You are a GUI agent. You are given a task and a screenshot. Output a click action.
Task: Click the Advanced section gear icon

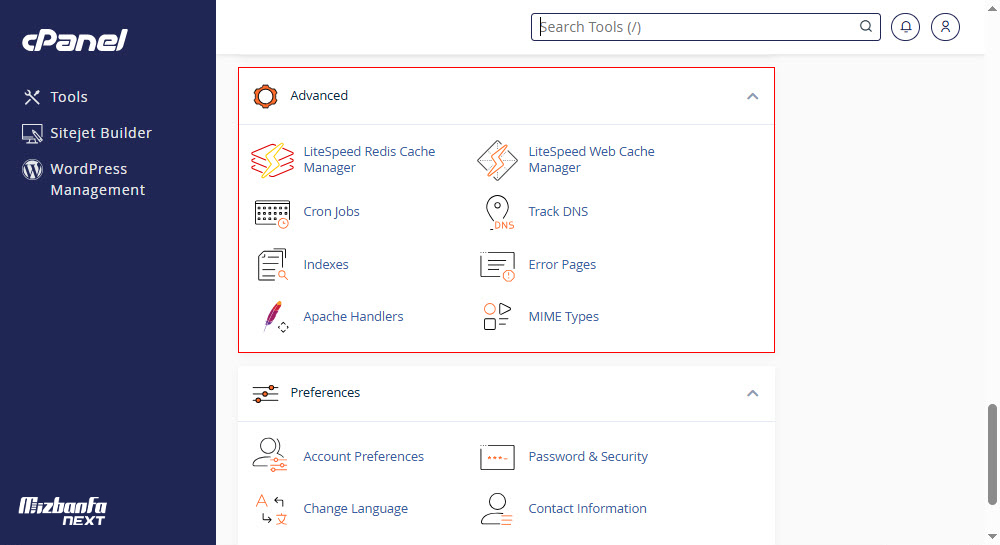(x=265, y=96)
